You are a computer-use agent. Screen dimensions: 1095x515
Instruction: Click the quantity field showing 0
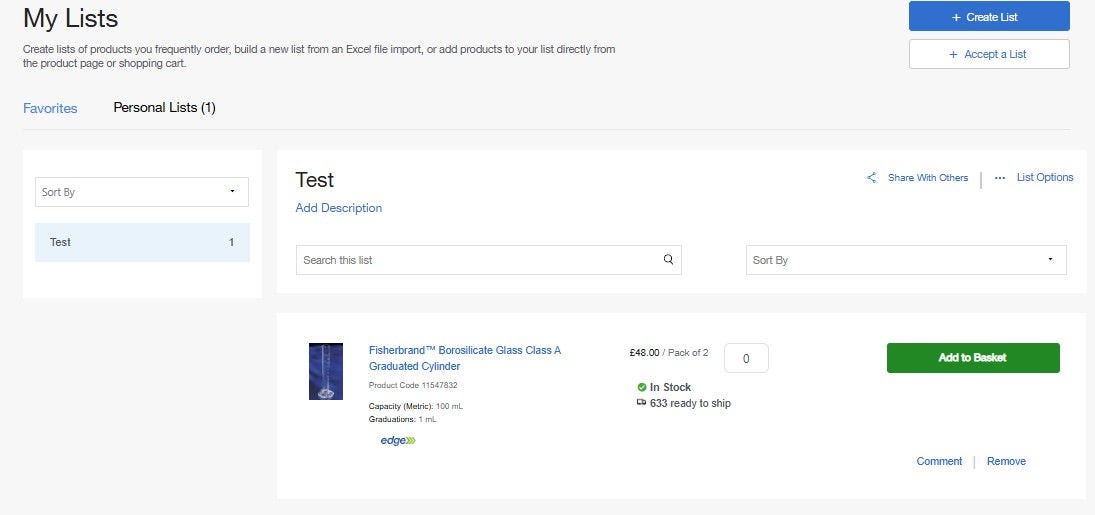point(746,358)
